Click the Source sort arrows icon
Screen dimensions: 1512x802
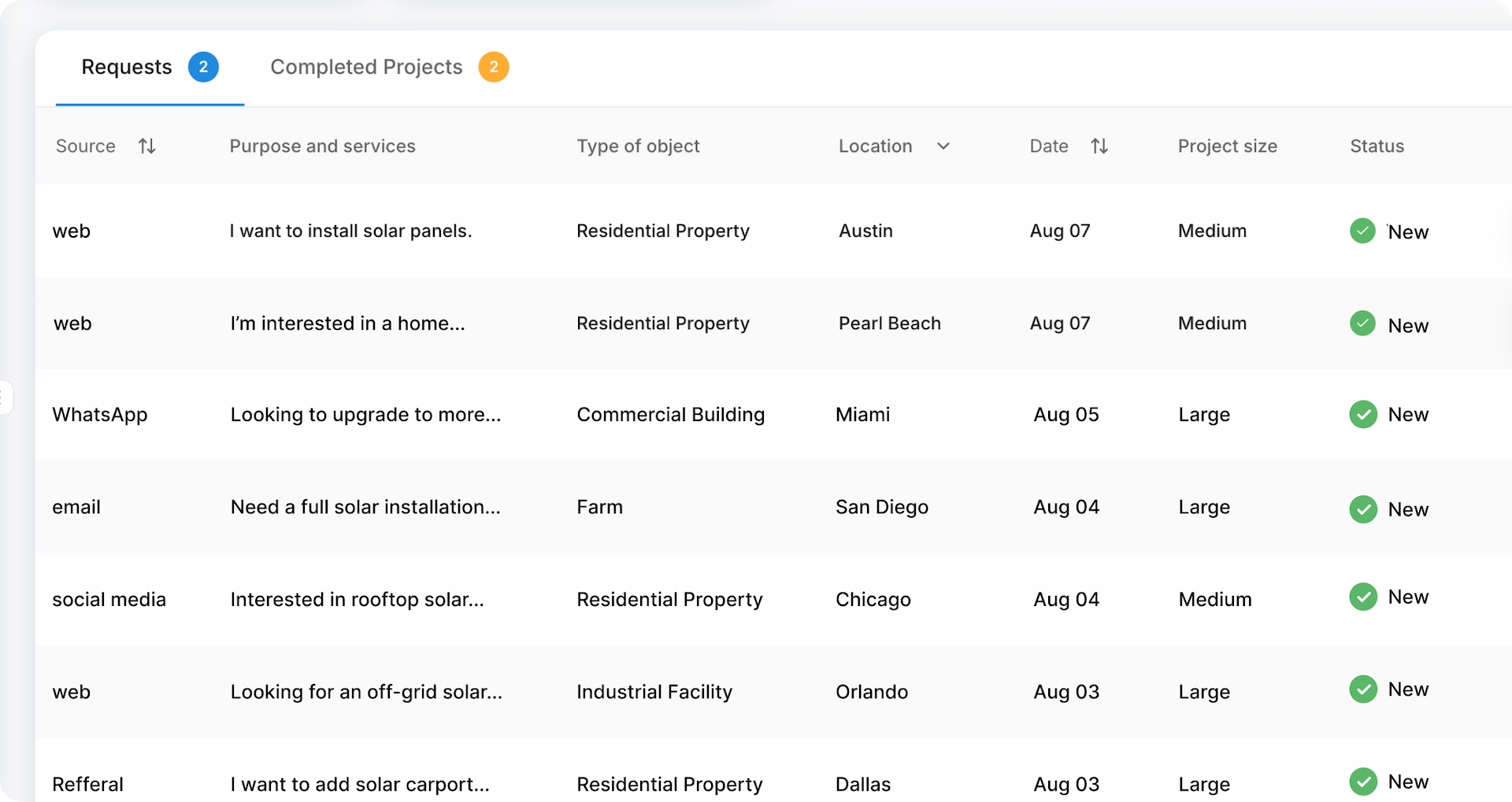pyautogui.click(x=146, y=146)
